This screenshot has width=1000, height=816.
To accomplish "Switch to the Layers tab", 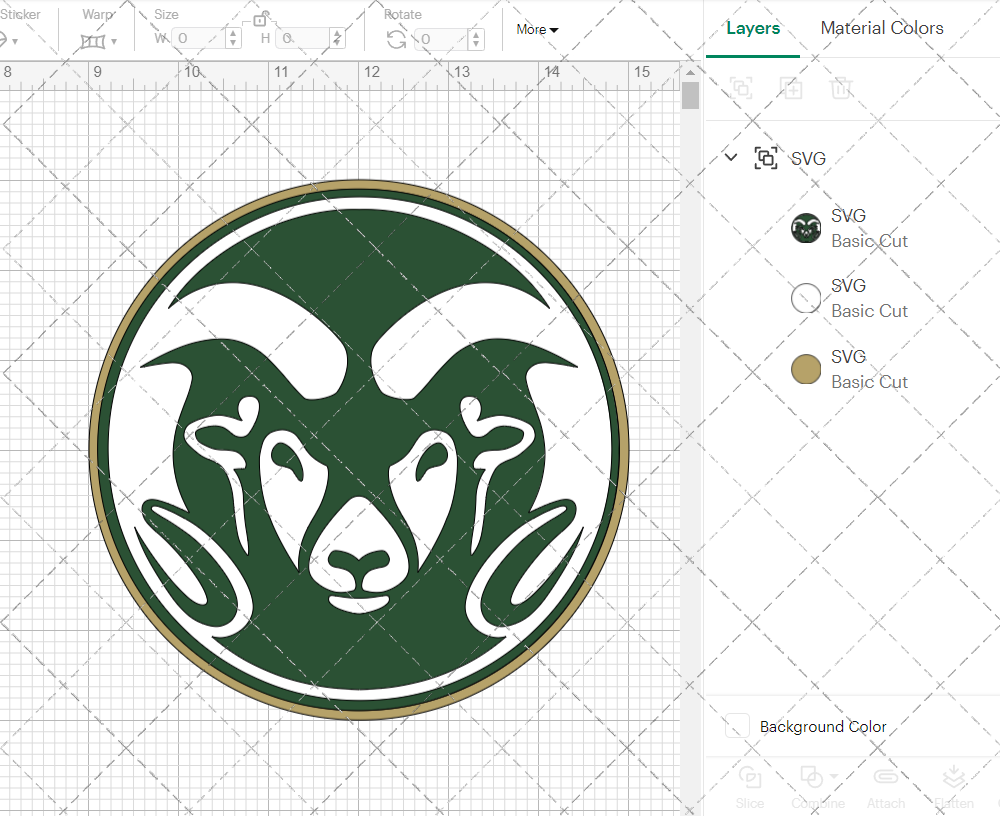I will [x=753, y=28].
